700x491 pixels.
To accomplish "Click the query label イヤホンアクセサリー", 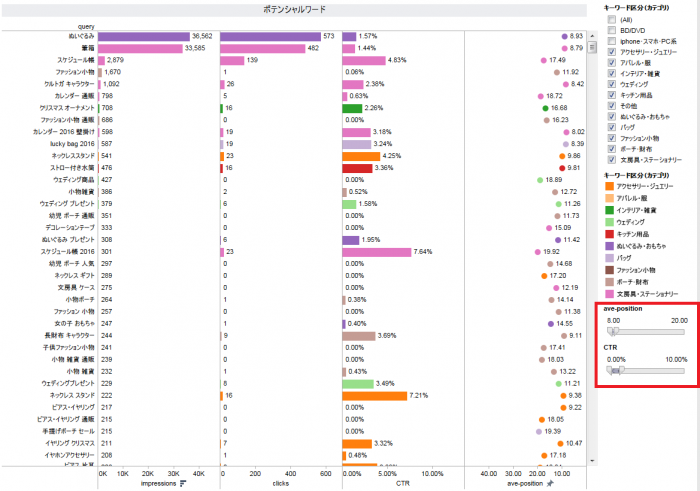I will pos(70,455).
